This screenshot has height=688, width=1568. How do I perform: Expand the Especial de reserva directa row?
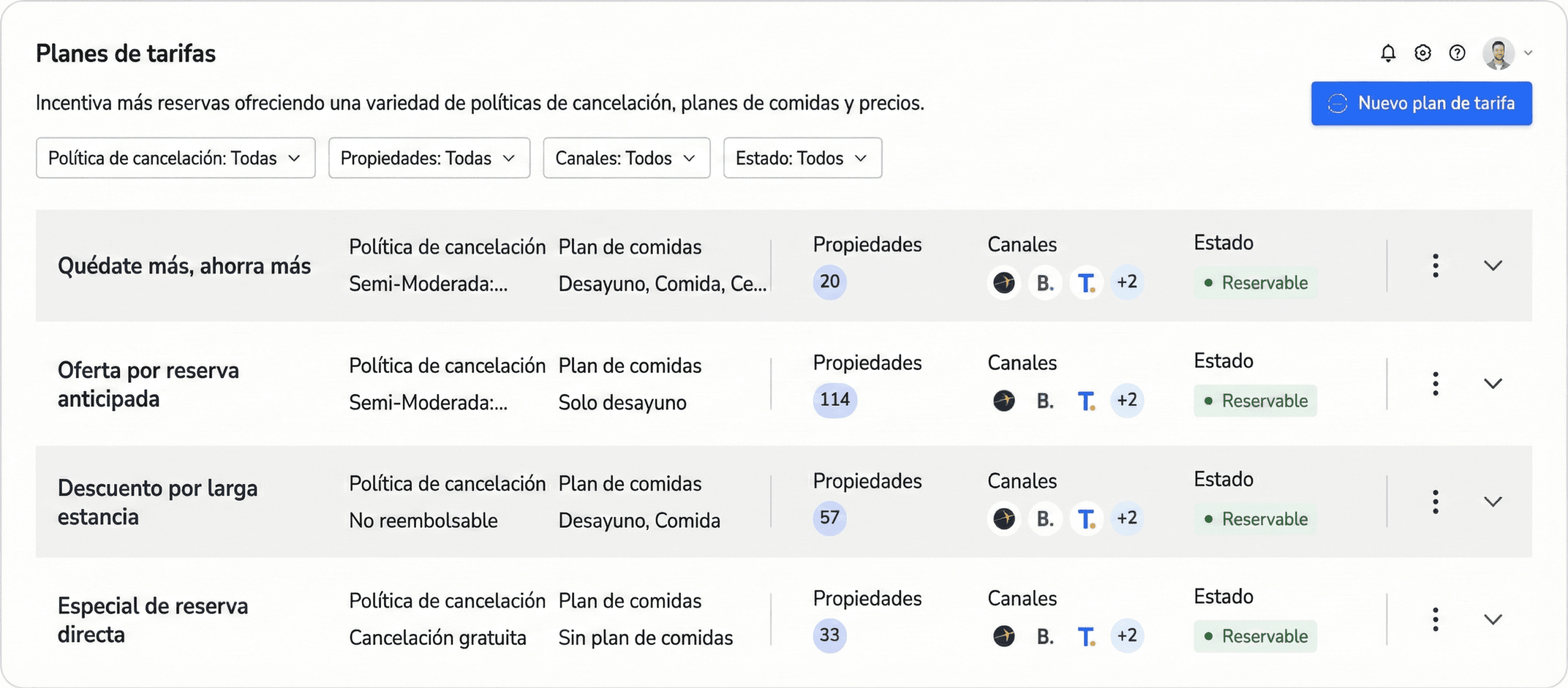(x=1493, y=619)
